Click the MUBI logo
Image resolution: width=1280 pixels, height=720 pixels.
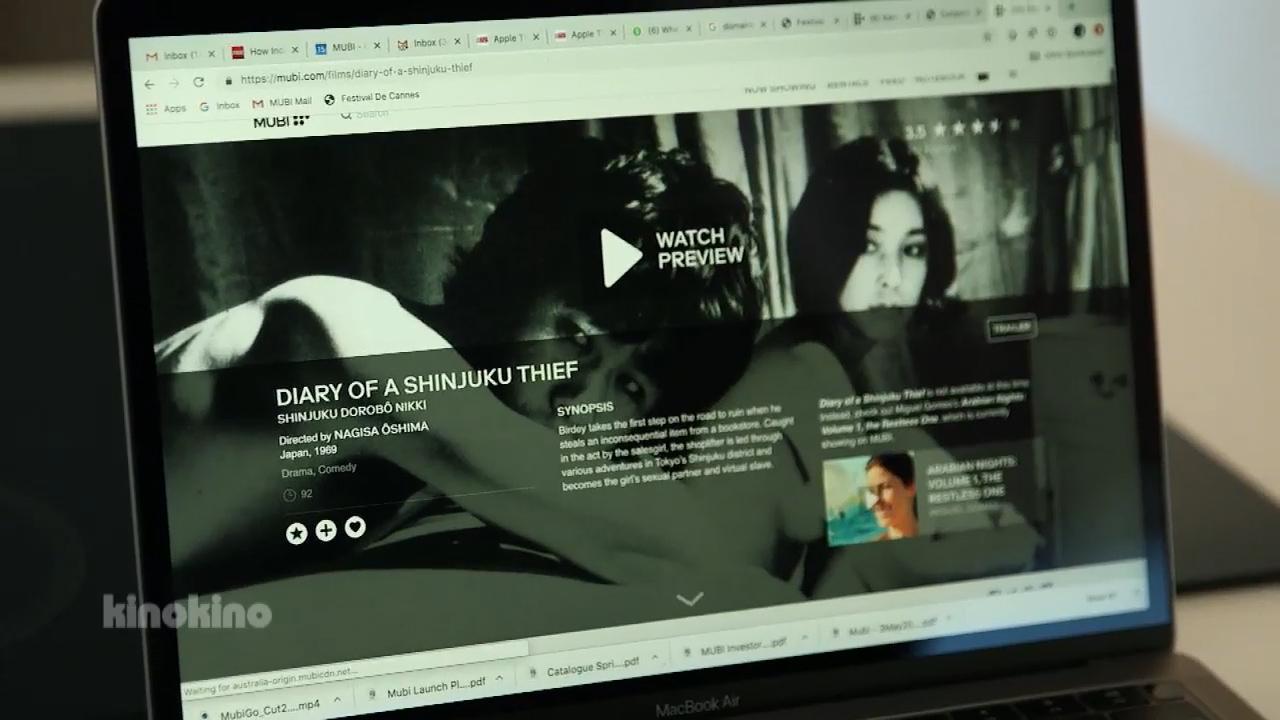click(x=280, y=121)
